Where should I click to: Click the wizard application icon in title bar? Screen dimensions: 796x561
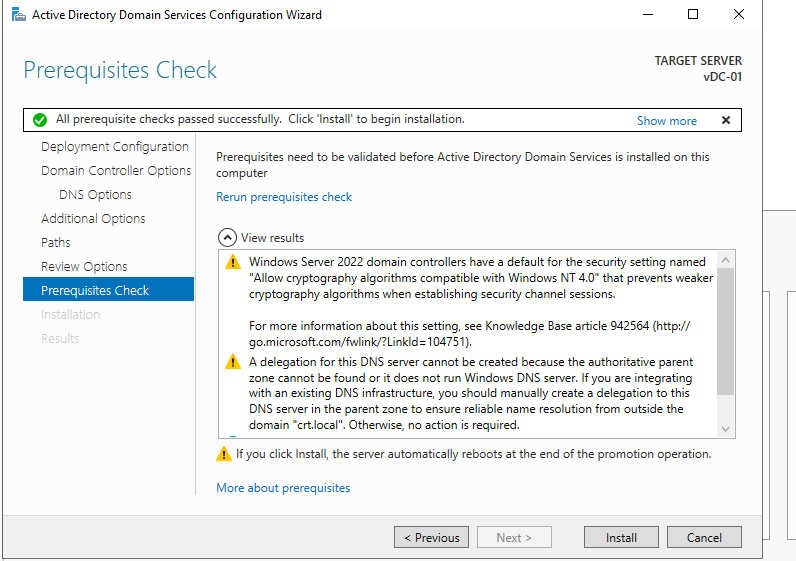(x=18, y=15)
